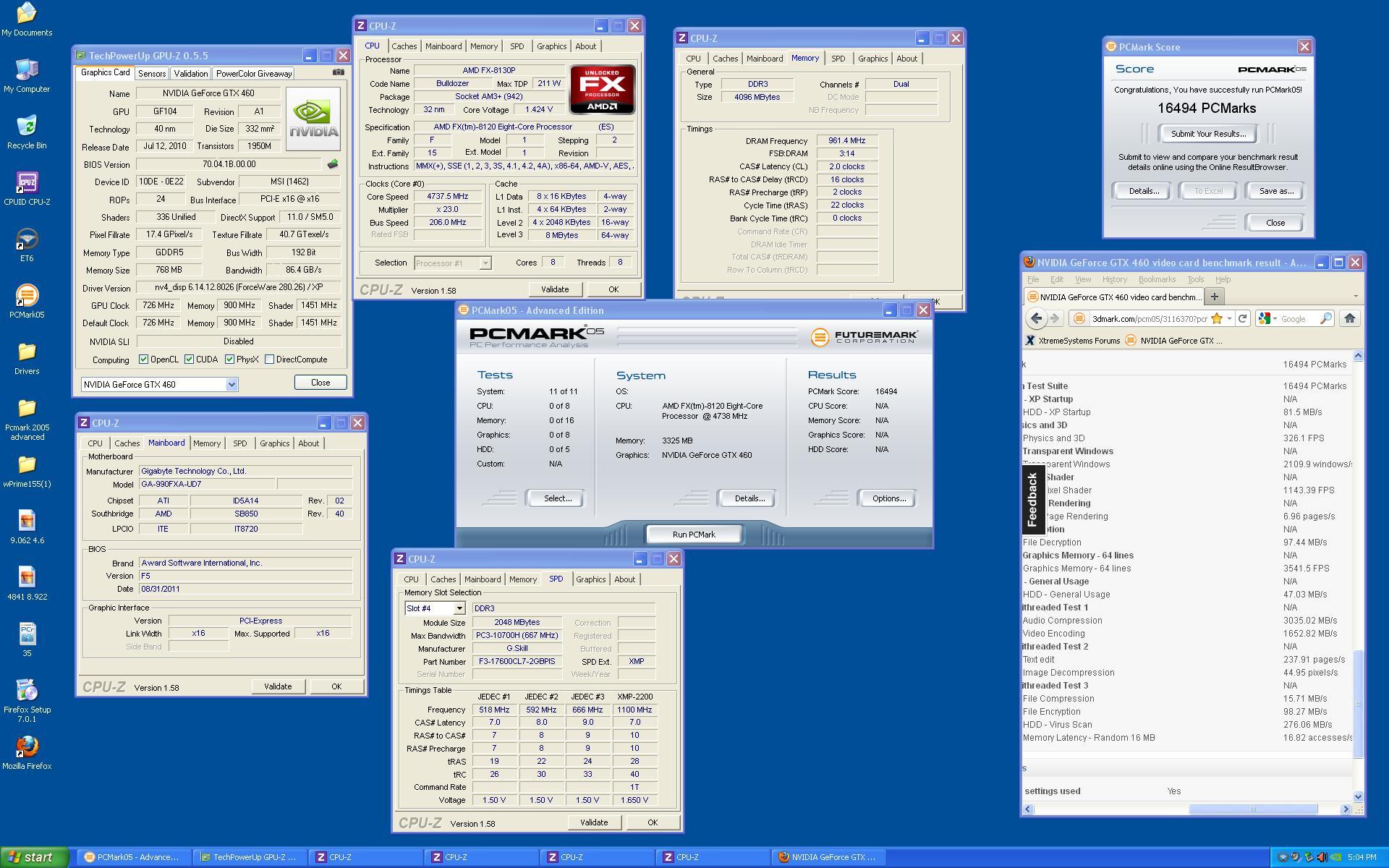Open Mainboard tab in SPD CPU-Z window
1389x868 pixels.
pyautogui.click(x=483, y=579)
